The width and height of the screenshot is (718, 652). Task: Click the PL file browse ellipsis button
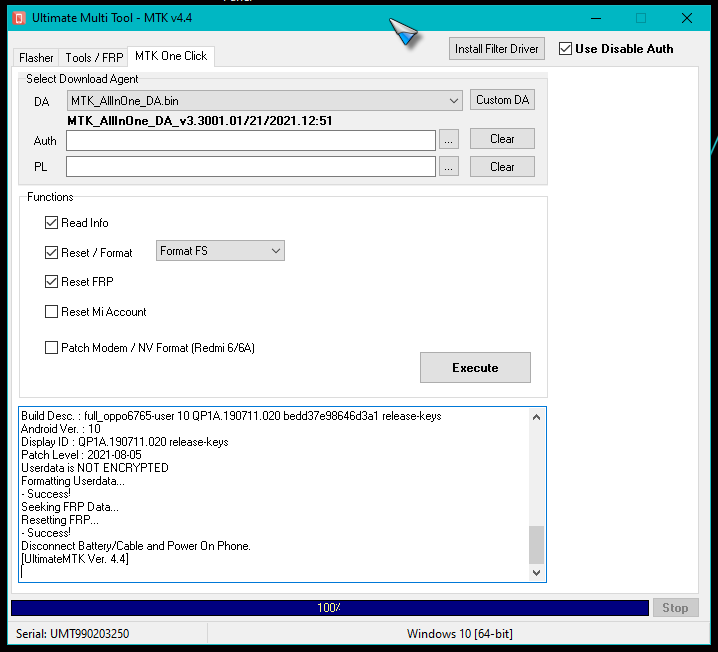[x=449, y=167]
